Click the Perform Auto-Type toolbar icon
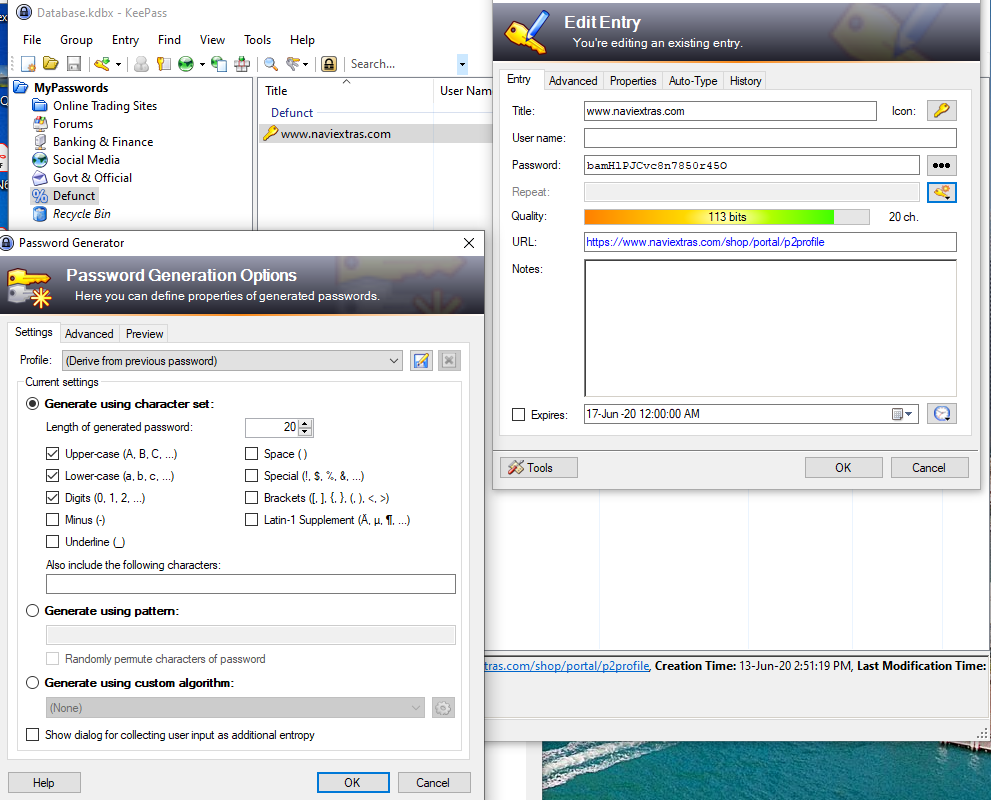Viewport: 991px width, 800px height. pyautogui.click(x=241, y=64)
